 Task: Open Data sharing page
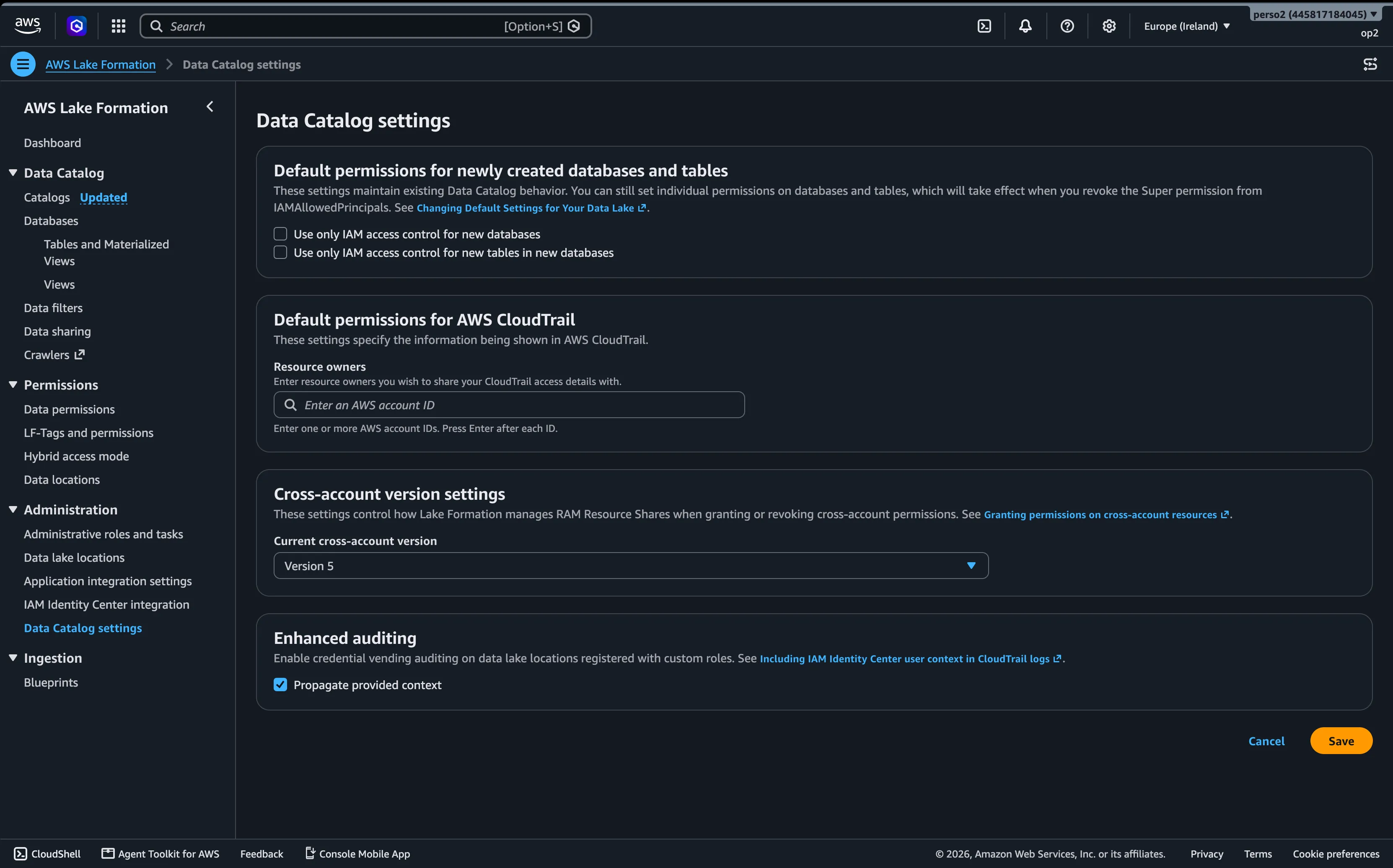click(57, 332)
